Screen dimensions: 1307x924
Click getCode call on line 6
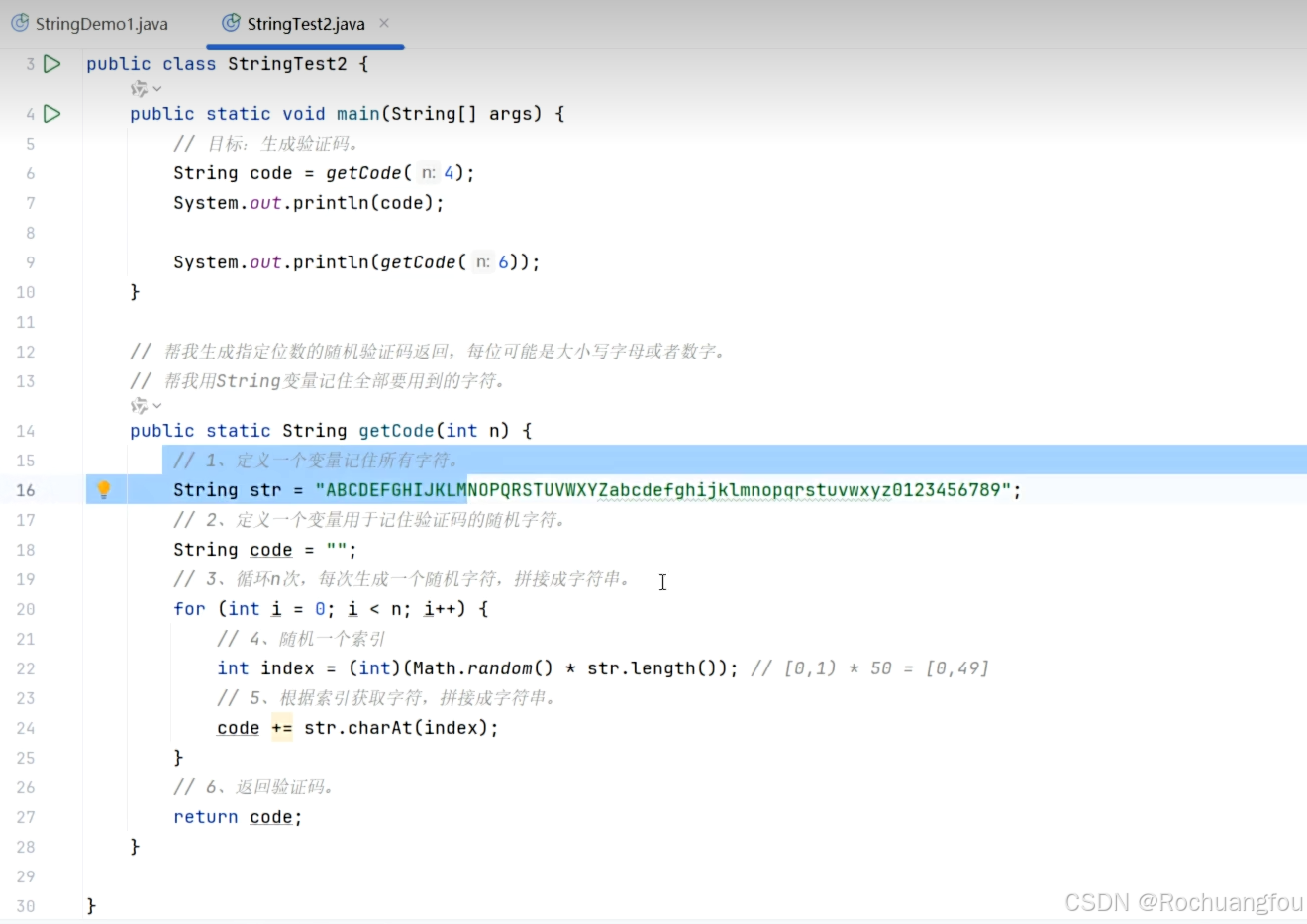pos(362,173)
